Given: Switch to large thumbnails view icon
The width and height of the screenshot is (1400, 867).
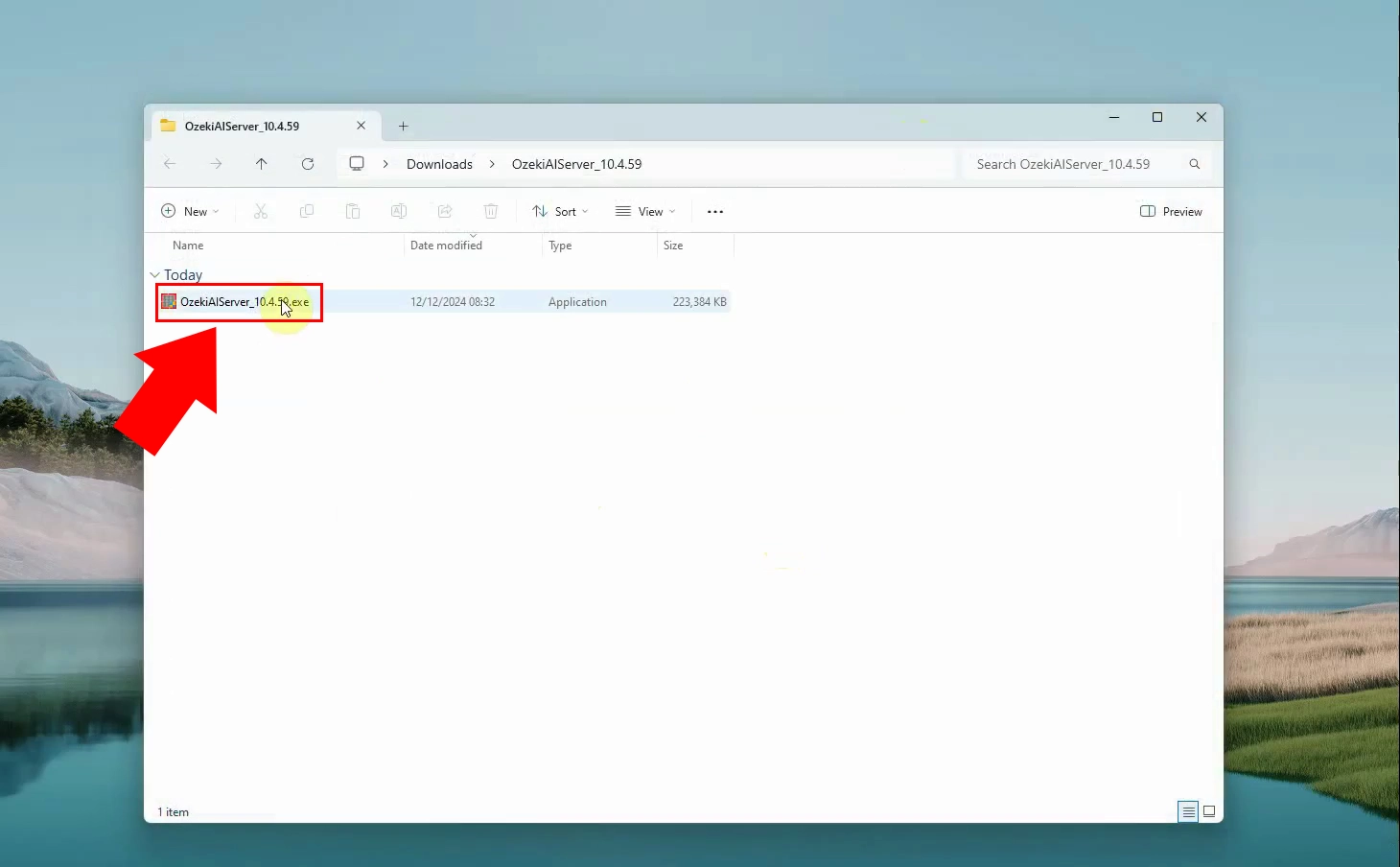Looking at the screenshot, I should coord(1209,812).
